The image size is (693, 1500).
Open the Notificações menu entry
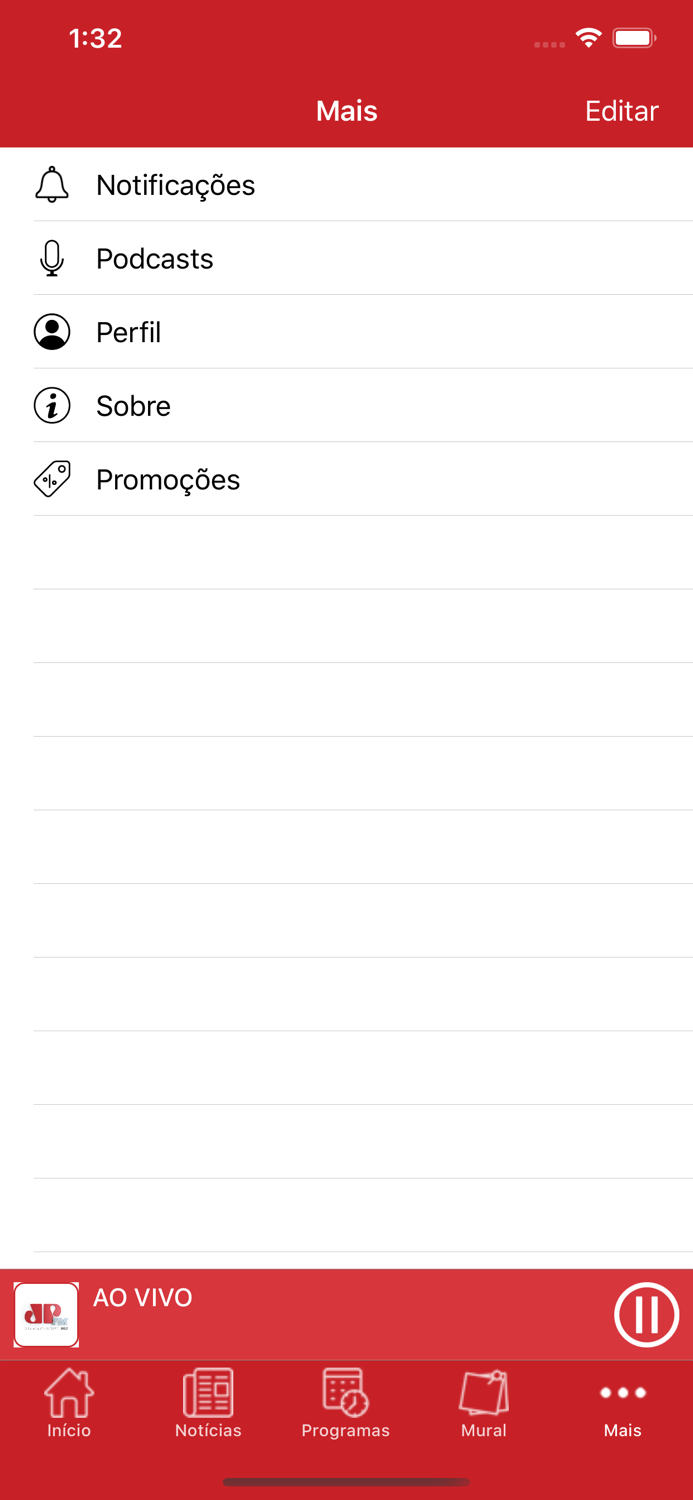(x=176, y=185)
